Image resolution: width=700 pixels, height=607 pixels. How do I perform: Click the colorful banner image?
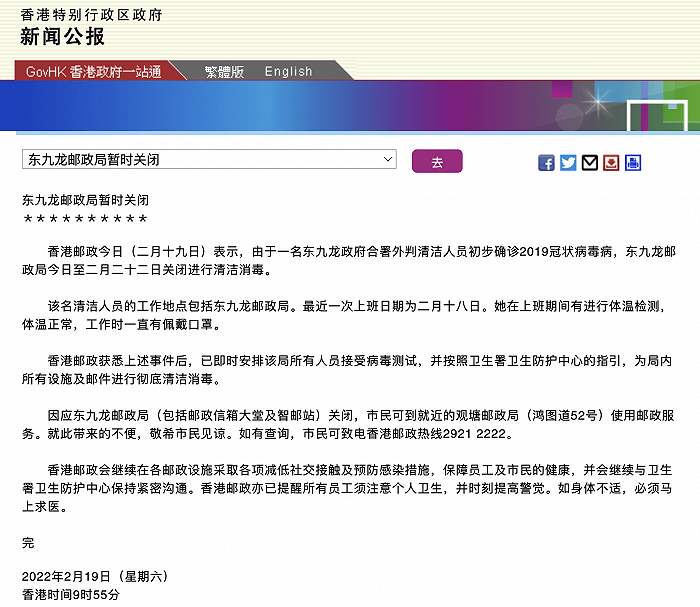click(350, 106)
